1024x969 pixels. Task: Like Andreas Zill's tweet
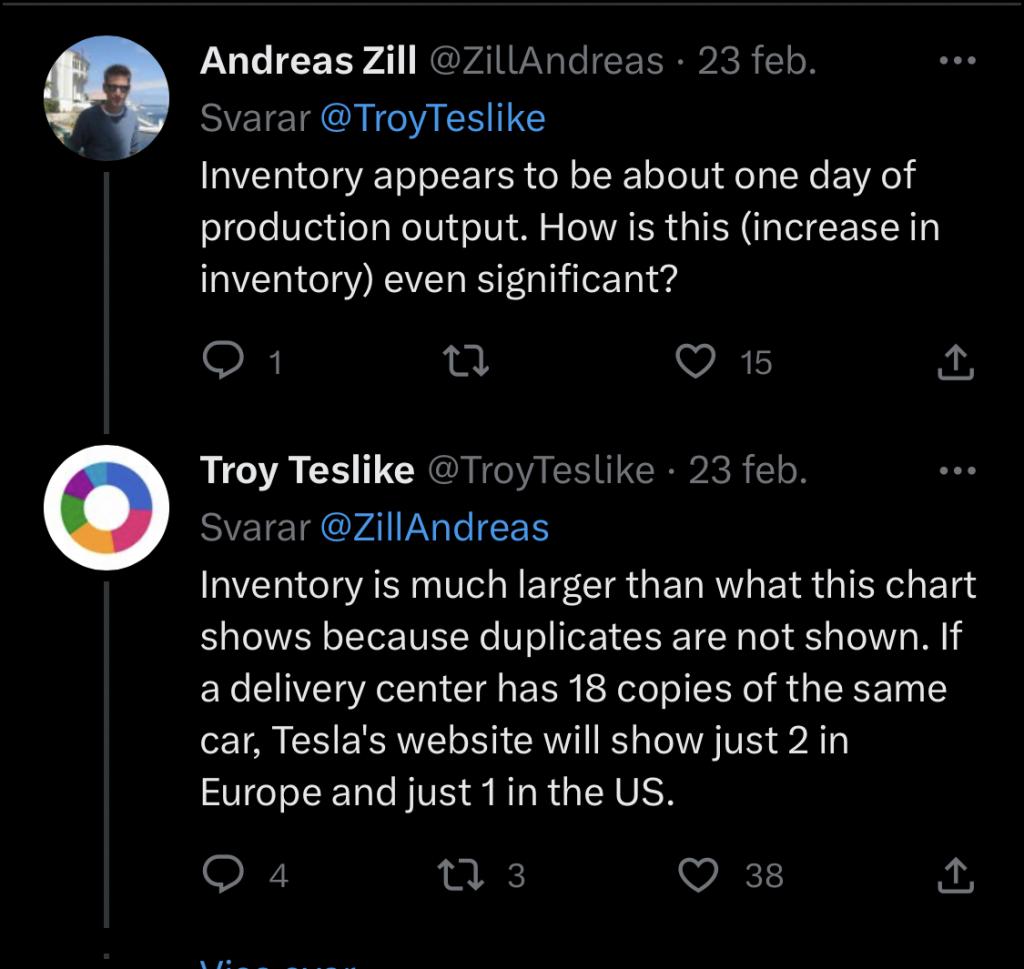696,361
